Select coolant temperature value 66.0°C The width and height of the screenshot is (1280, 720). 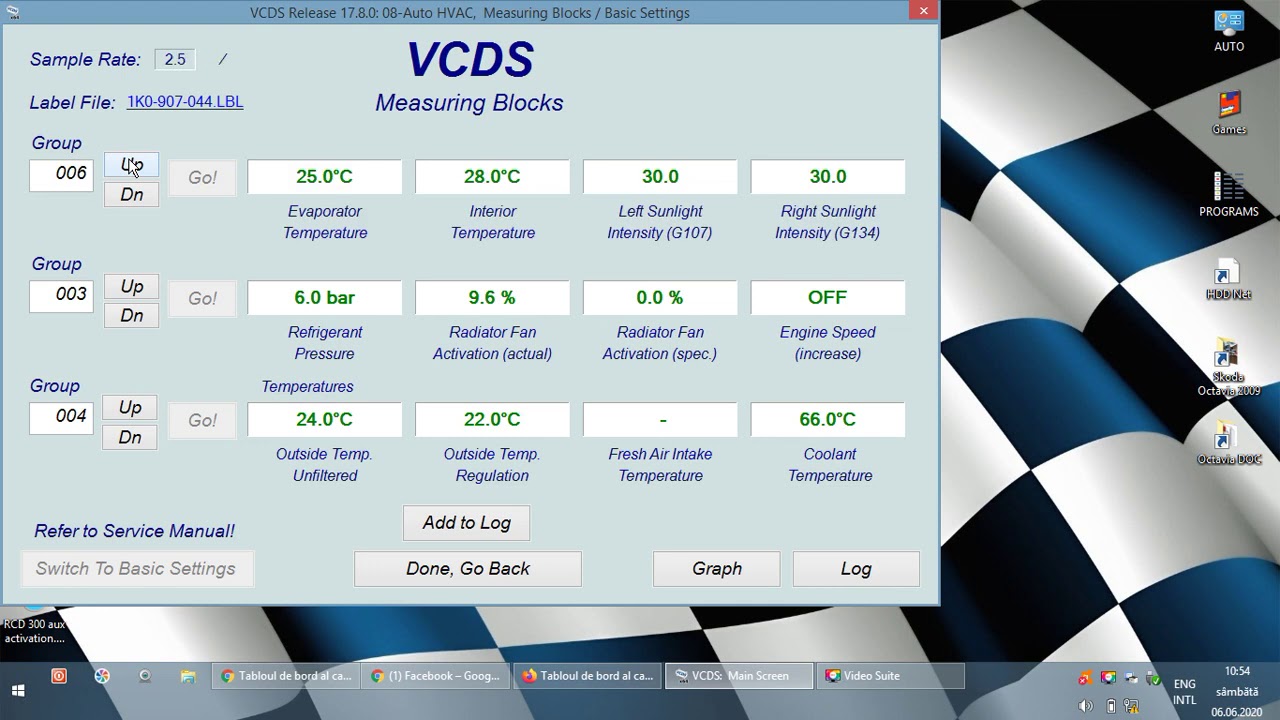828,420
